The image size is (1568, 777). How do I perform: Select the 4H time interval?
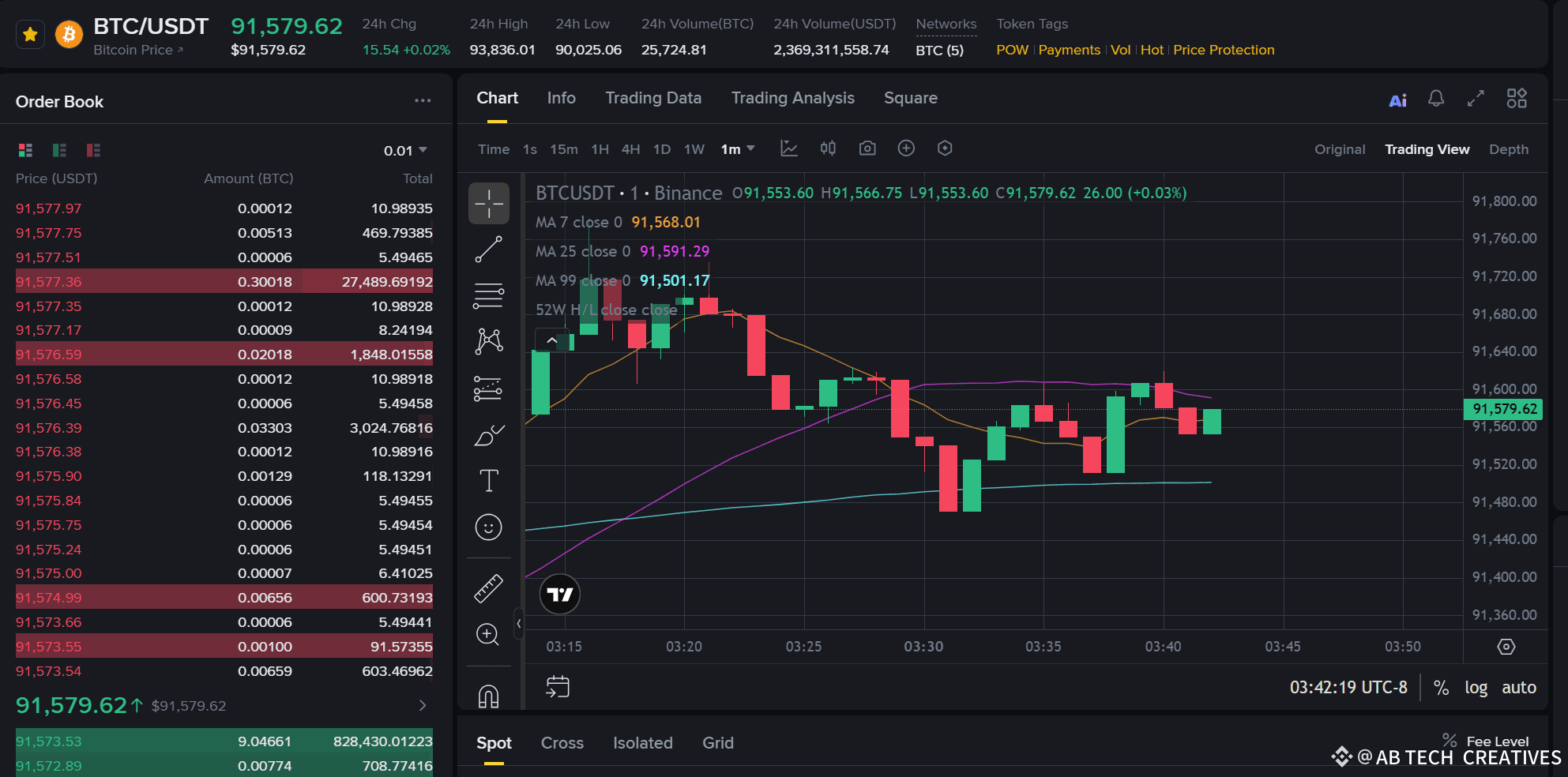point(630,149)
